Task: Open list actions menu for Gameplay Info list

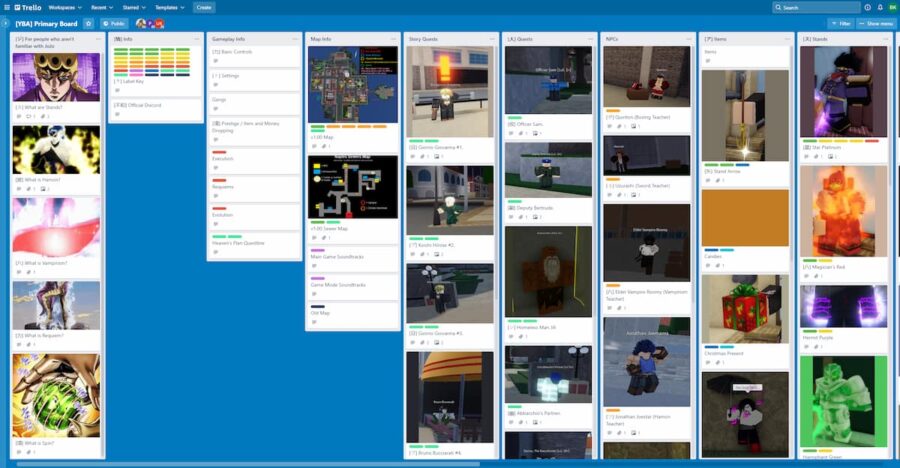Action: pyautogui.click(x=295, y=39)
